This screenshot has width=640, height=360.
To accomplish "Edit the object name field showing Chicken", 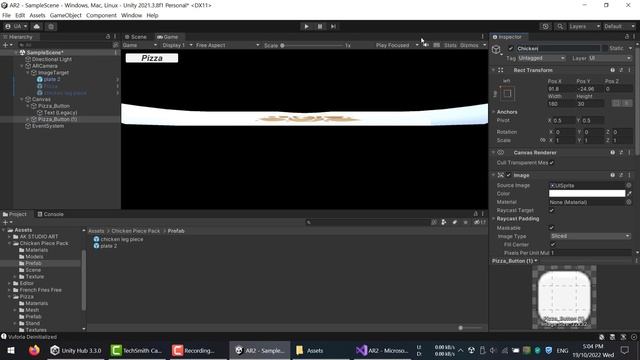I will [558, 49].
